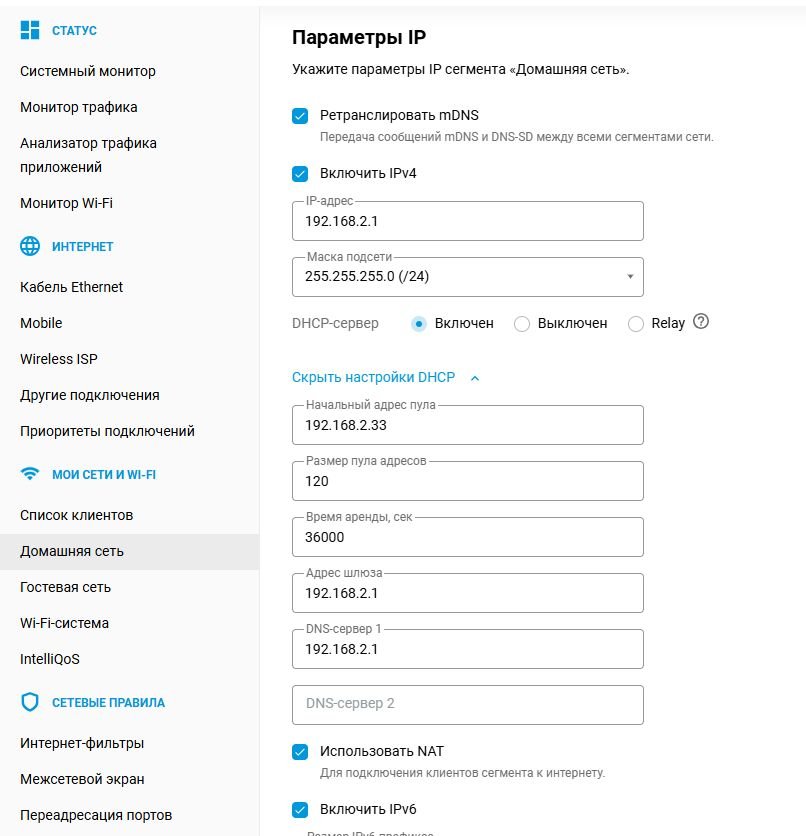Open the Guest Network page
806x836 pixels.
coord(66,587)
